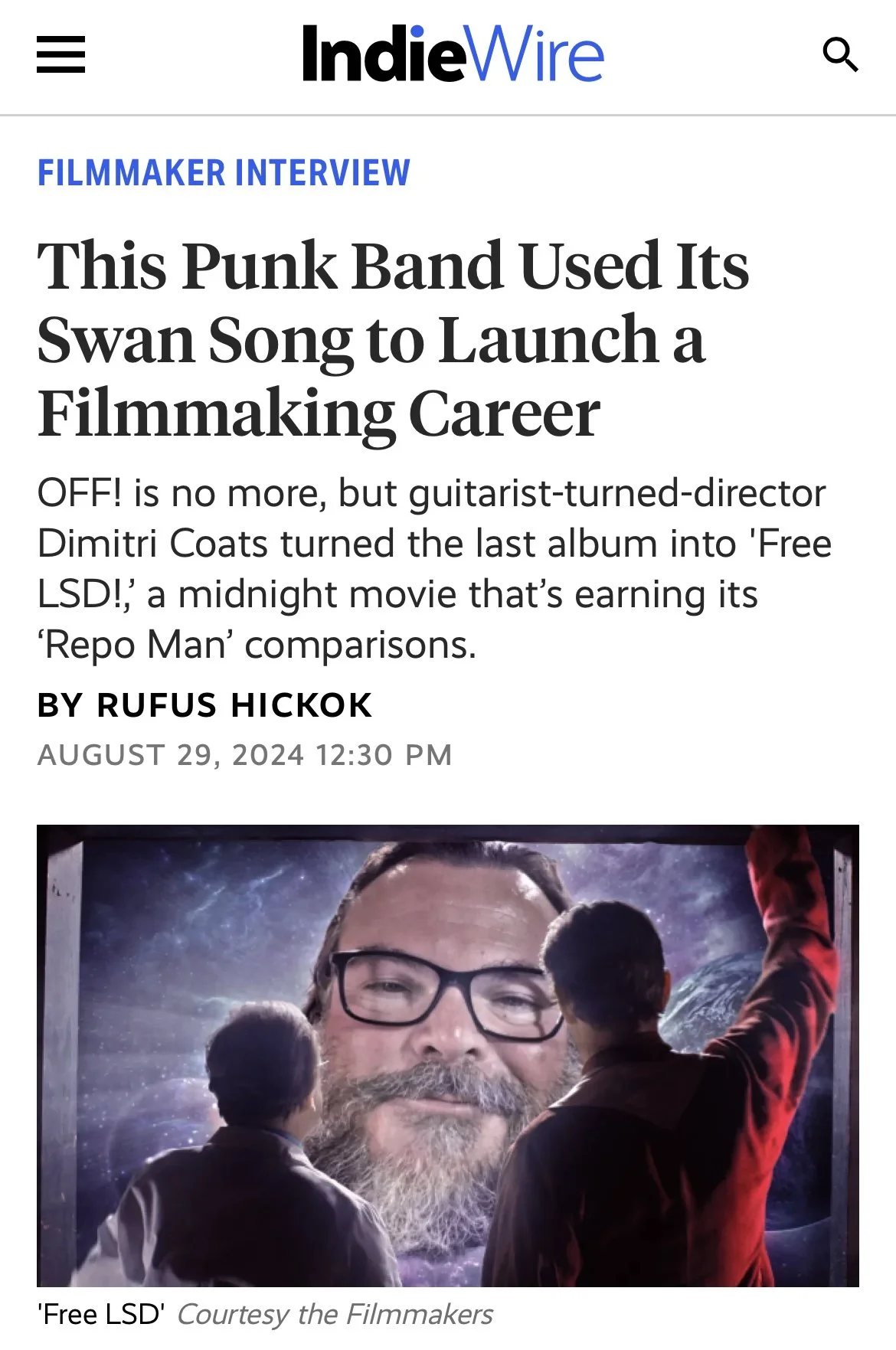This screenshot has width=896, height=1350.
Task: Open author Rufus Hickok's page
Action: point(234,705)
